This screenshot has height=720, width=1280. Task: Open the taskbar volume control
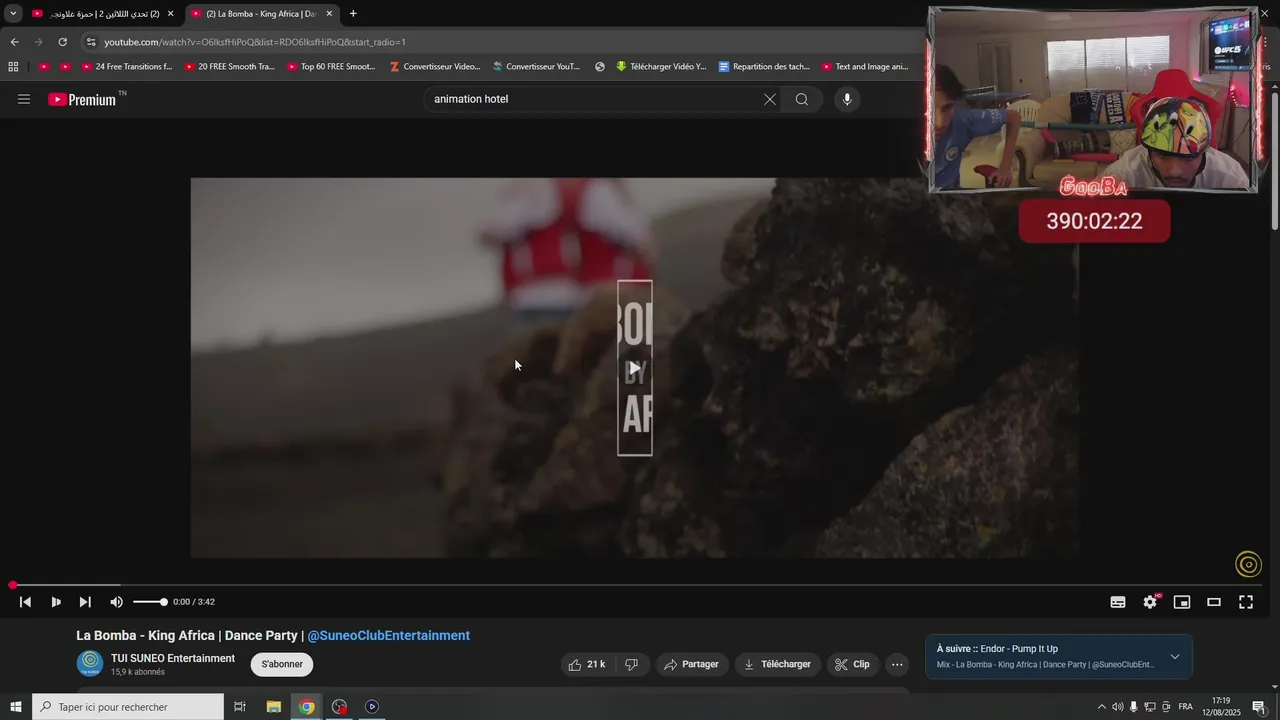click(x=1118, y=707)
